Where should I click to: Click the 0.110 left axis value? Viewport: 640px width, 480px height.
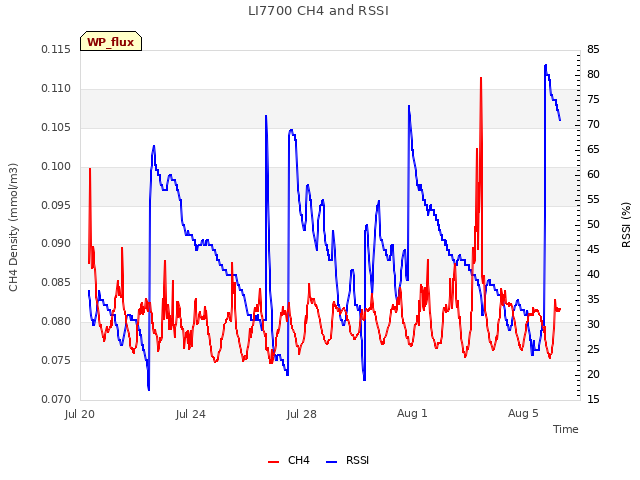coord(56,88)
